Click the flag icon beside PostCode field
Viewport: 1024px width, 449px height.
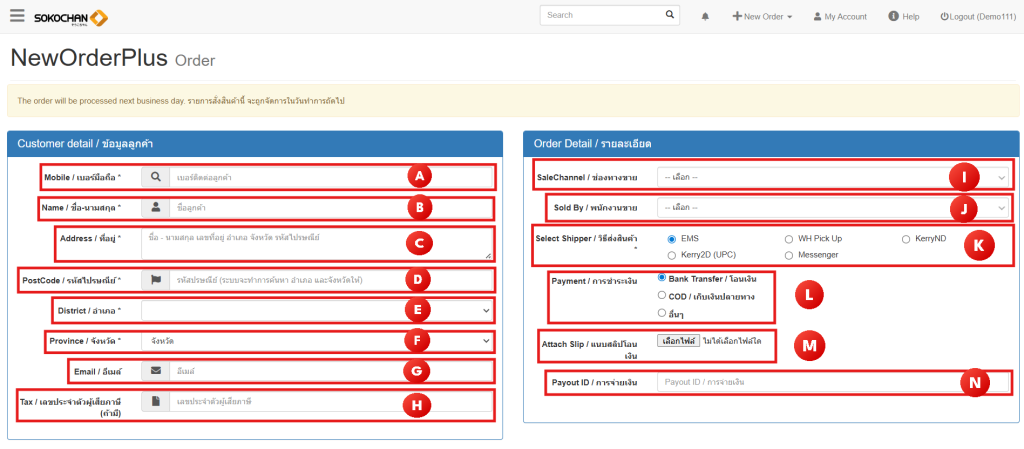click(x=155, y=279)
